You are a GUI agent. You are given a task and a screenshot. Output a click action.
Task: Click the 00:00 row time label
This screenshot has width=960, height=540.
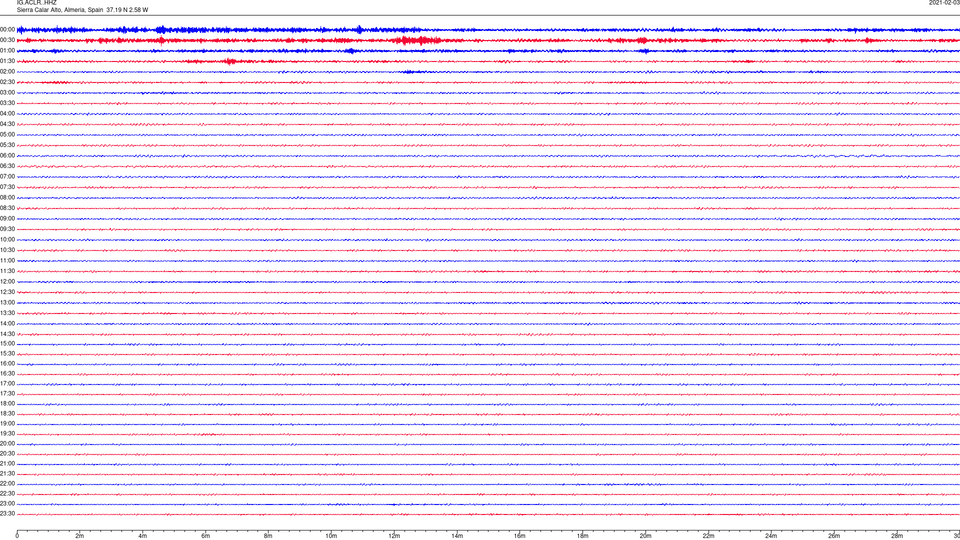7,29
